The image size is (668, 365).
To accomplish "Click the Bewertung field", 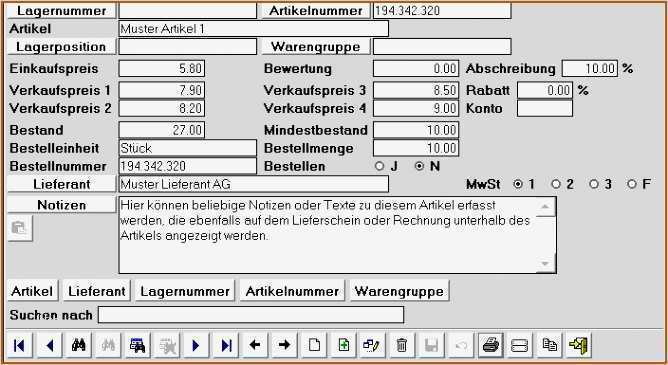I will point(416,69).
